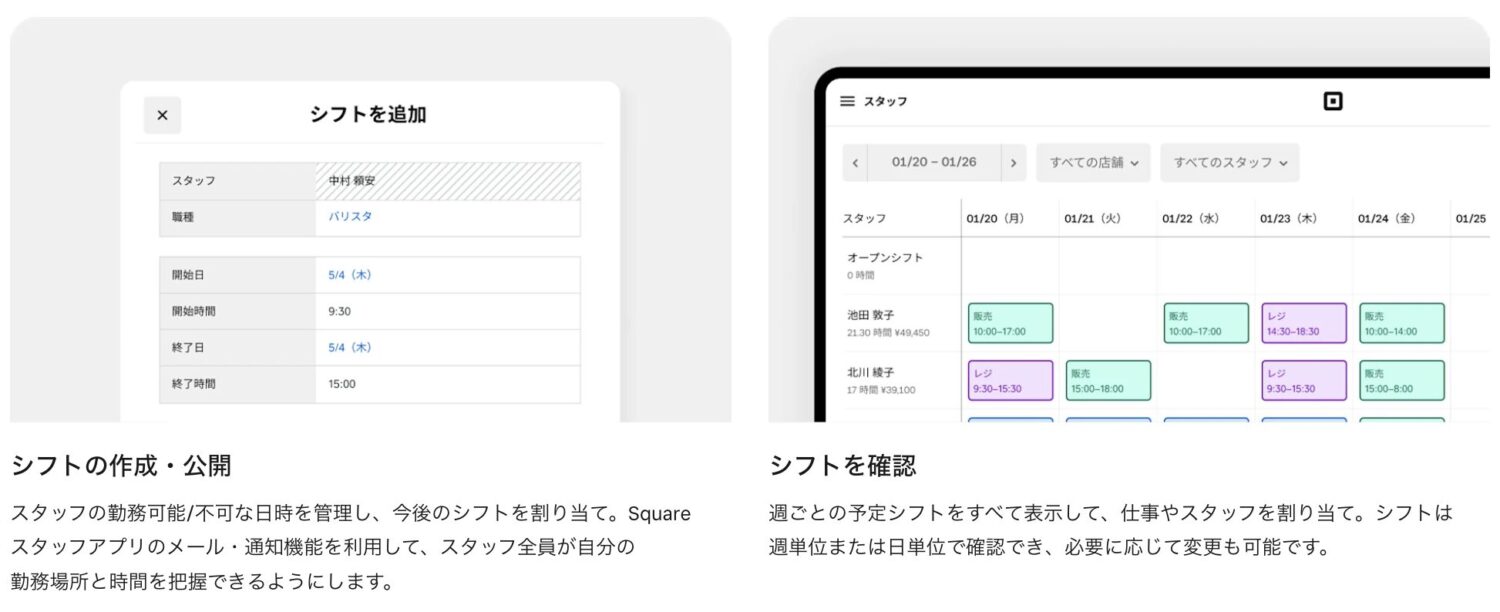1500x612 pixels.
Task: Click 池田 敦子's 21.30 時間 ¥49,450 summary
Action: click(888, 332)
